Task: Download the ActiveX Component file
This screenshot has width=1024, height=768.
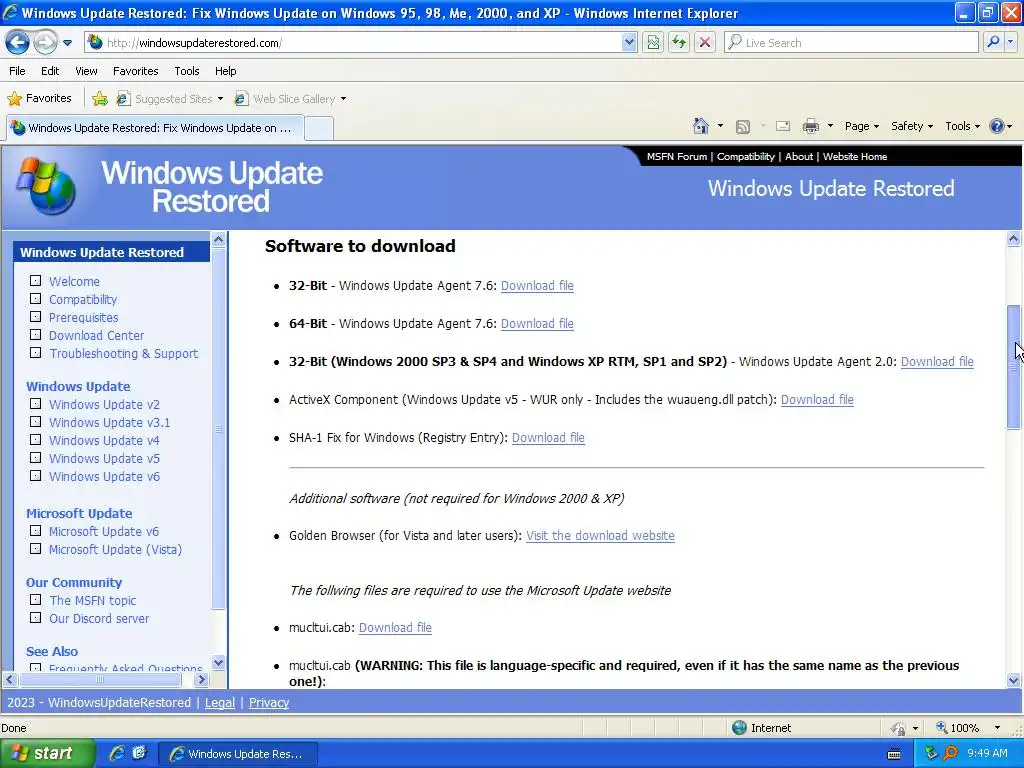Action: pyautogui.click(x=817, y=400)
